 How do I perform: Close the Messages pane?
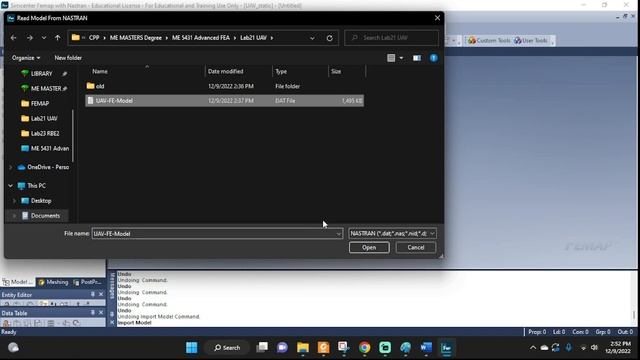112,322
